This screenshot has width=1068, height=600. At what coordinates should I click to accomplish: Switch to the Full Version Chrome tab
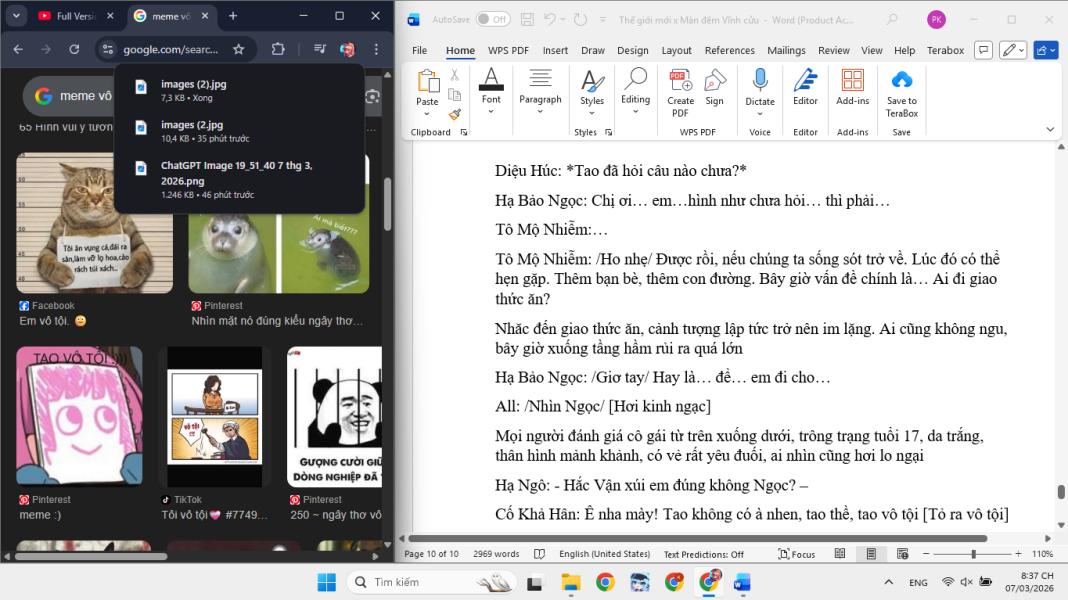[75, 16]
